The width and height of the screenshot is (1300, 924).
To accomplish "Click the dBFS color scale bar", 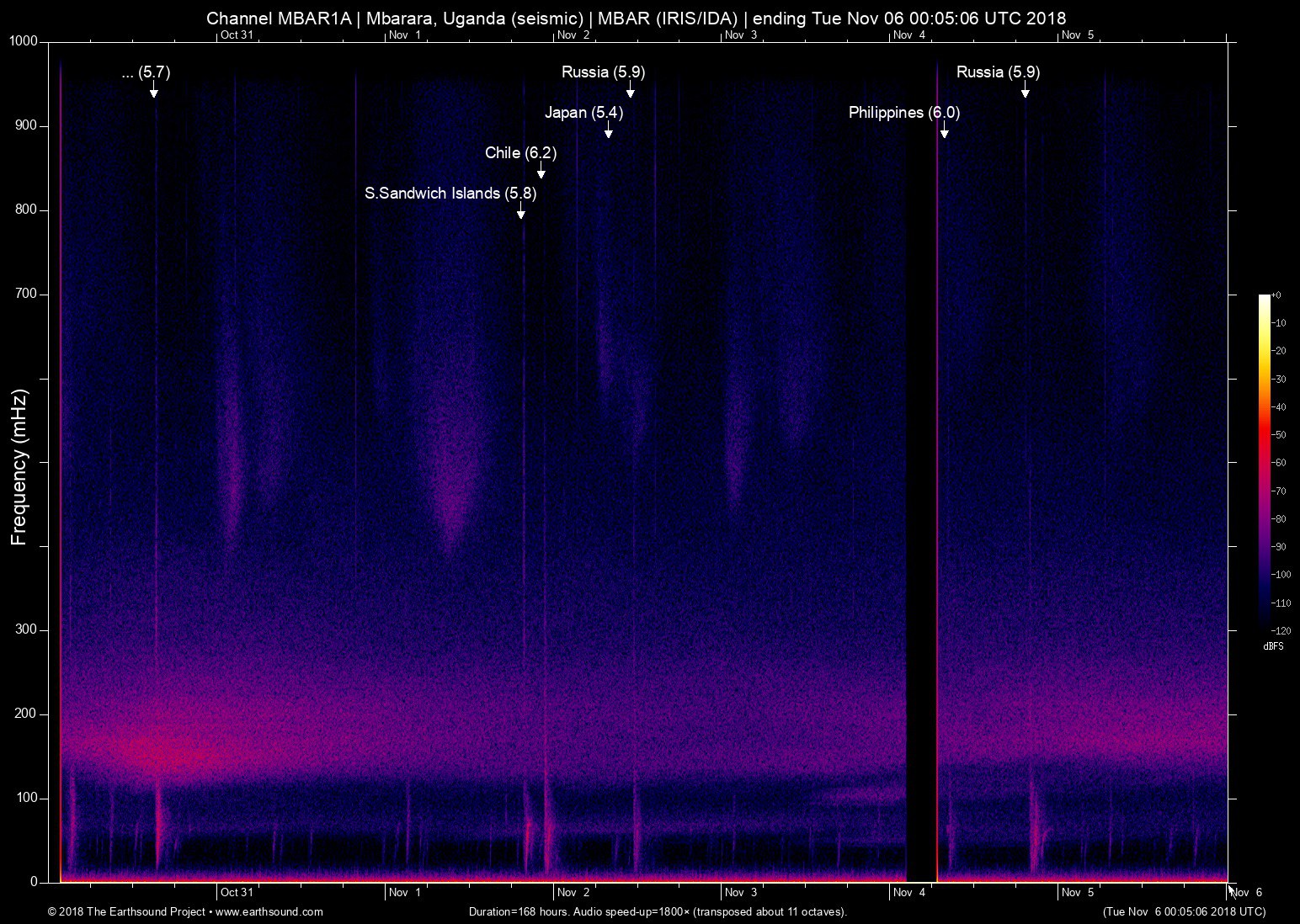I will (1264, 461).
